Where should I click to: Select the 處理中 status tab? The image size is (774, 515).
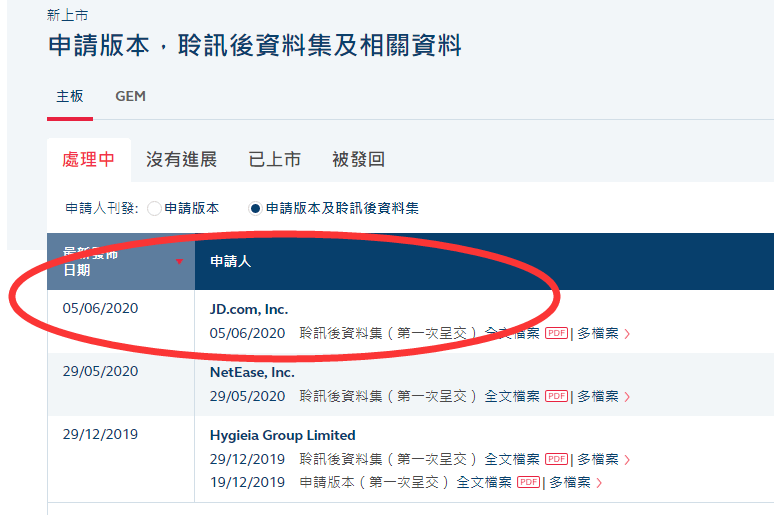[x=89, y=159]
